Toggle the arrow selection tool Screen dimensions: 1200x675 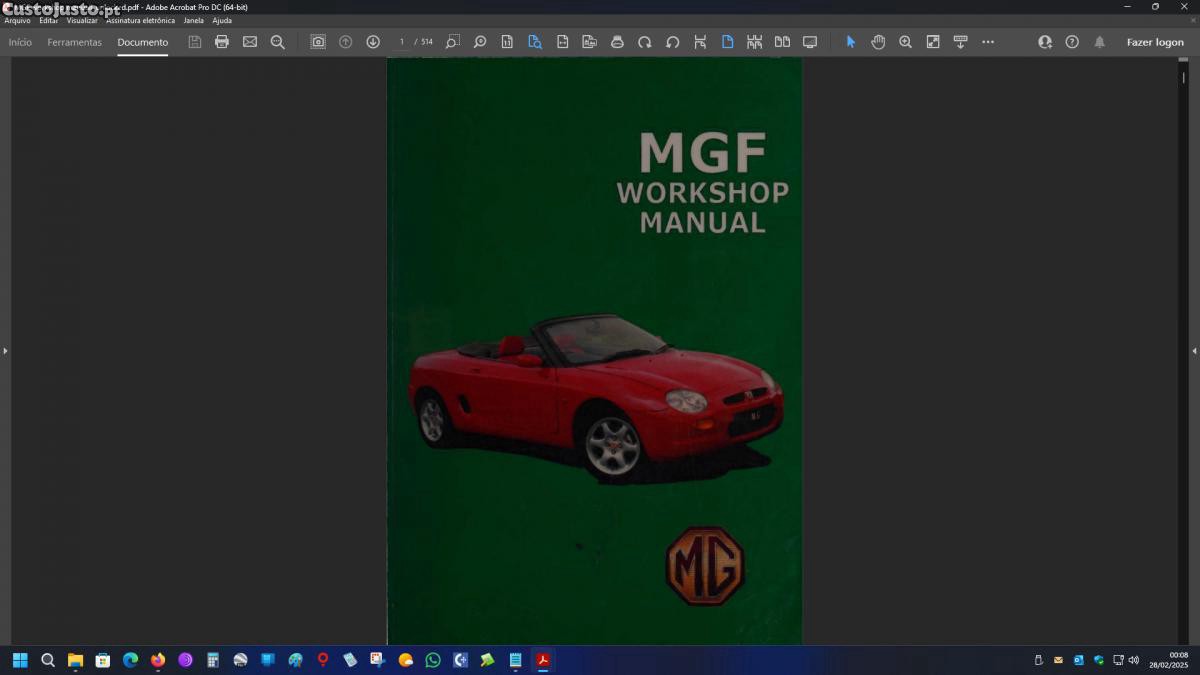coord(851,42)
